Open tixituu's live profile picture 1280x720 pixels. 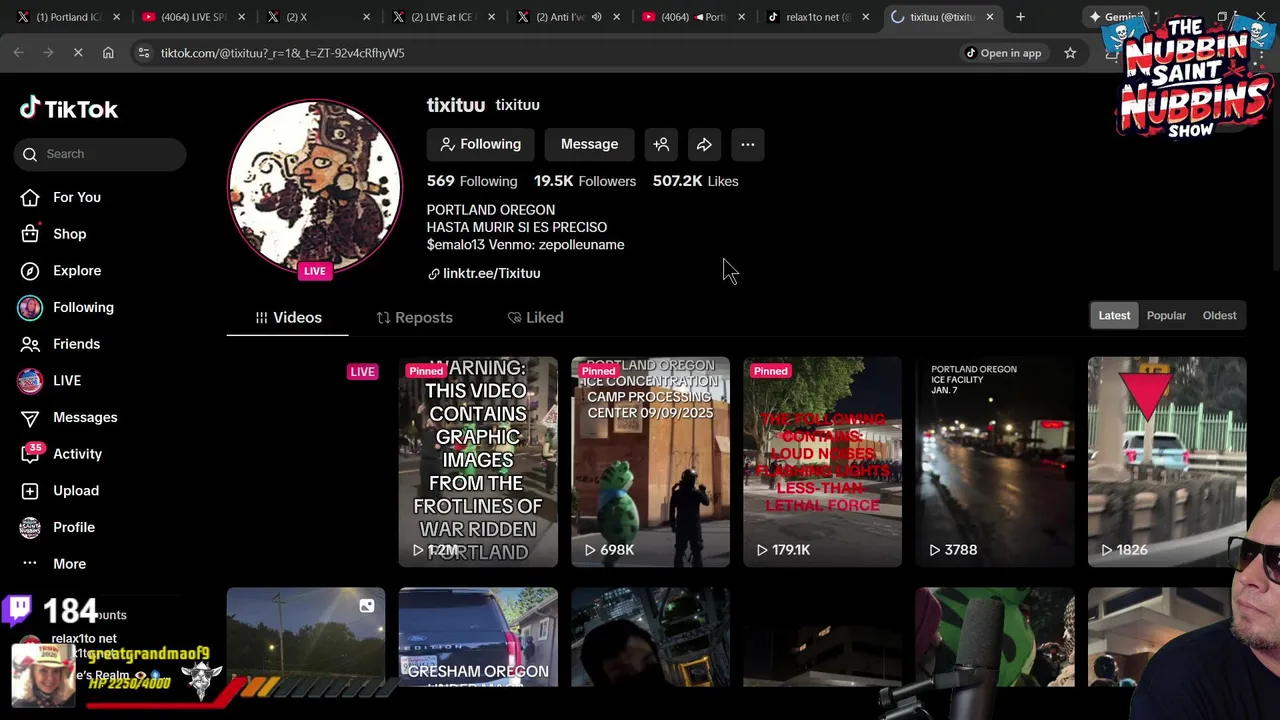click(x=315, y=187)
